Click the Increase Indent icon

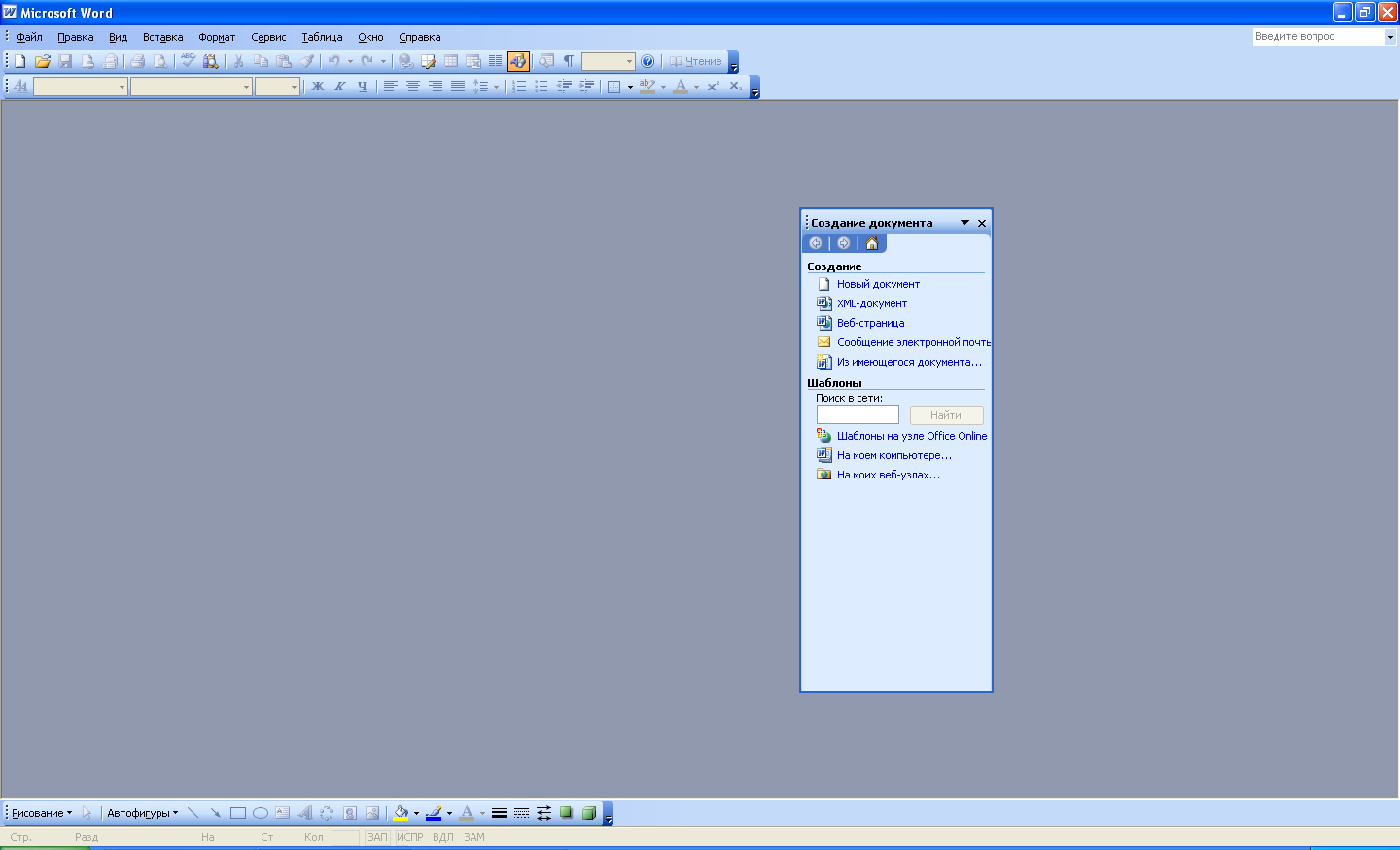click(586, 87)
